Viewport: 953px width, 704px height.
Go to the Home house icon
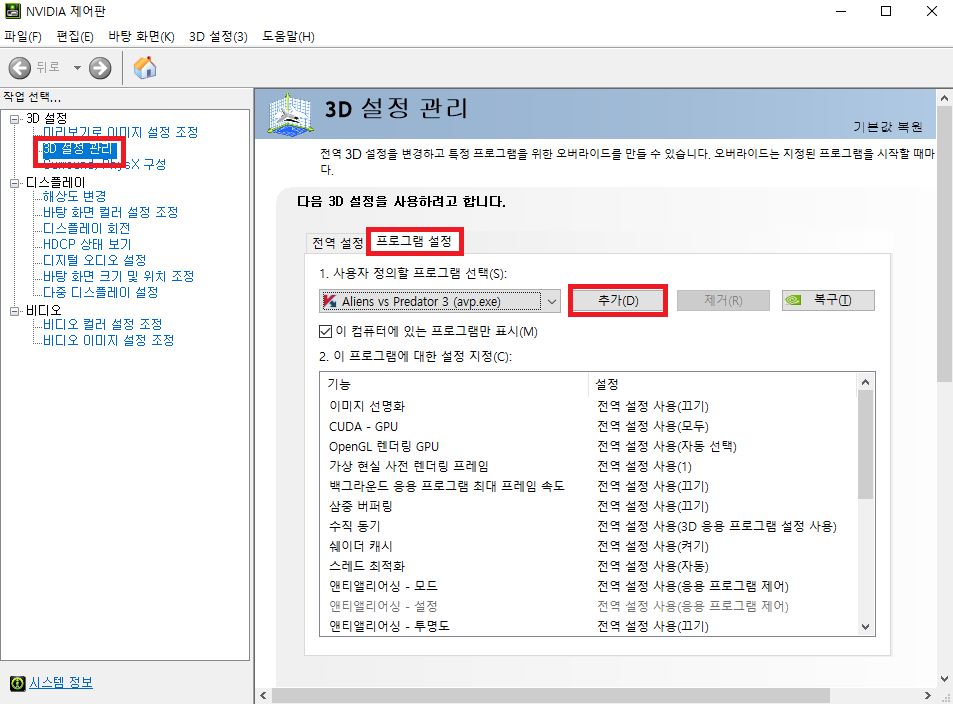tap(145, 67)
